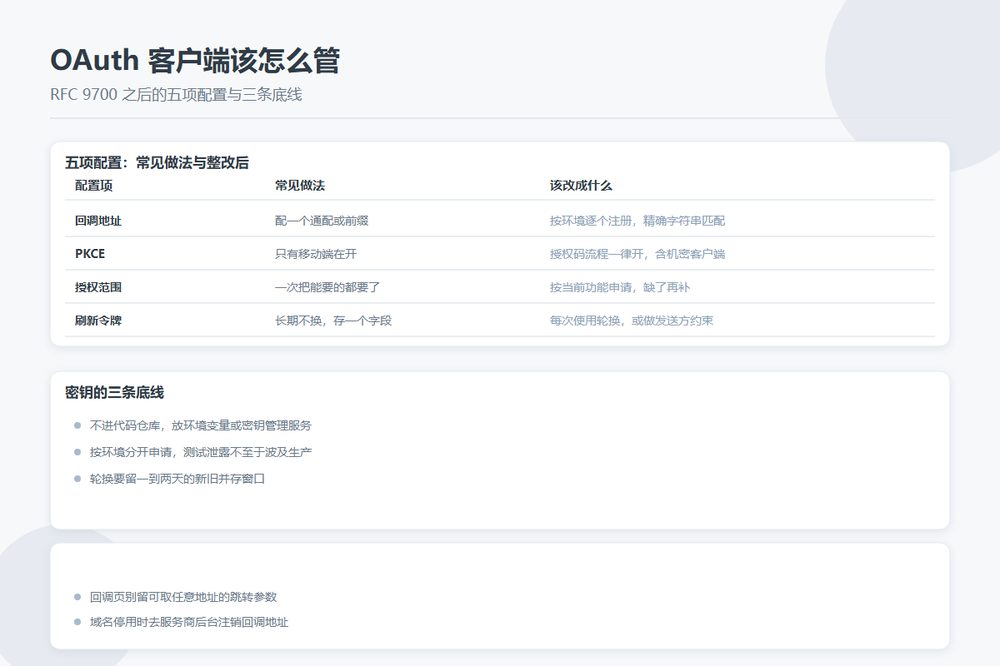The image size is (1000, 666).
Task: Click column header '配置项'
Action: click(94, 186)
